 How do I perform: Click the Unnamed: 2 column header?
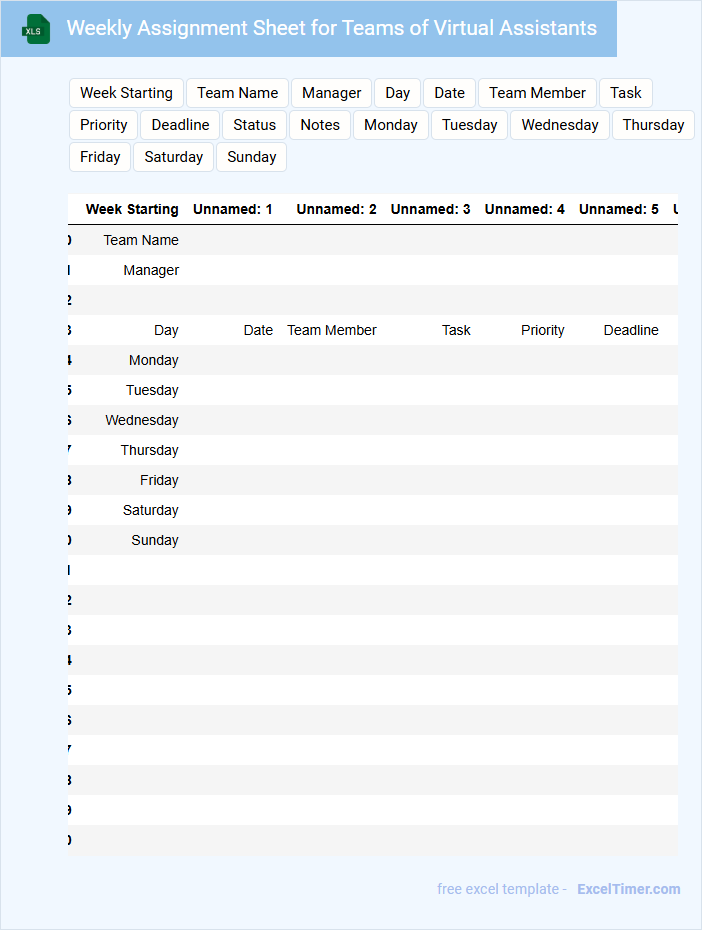point(336,209)
